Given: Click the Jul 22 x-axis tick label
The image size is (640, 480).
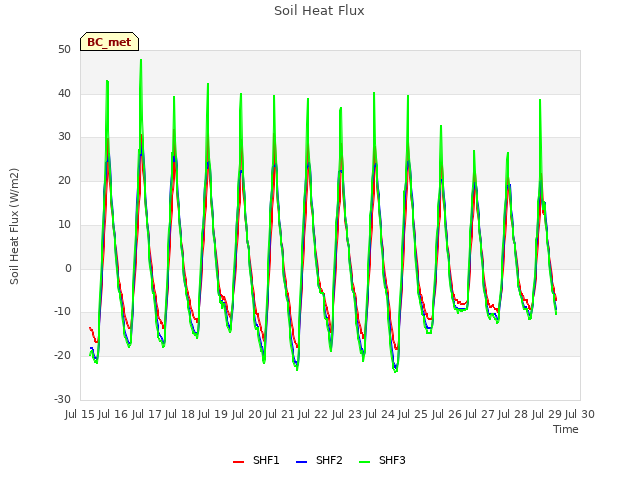Looking at the screenshot, I should tap(313, 414).
